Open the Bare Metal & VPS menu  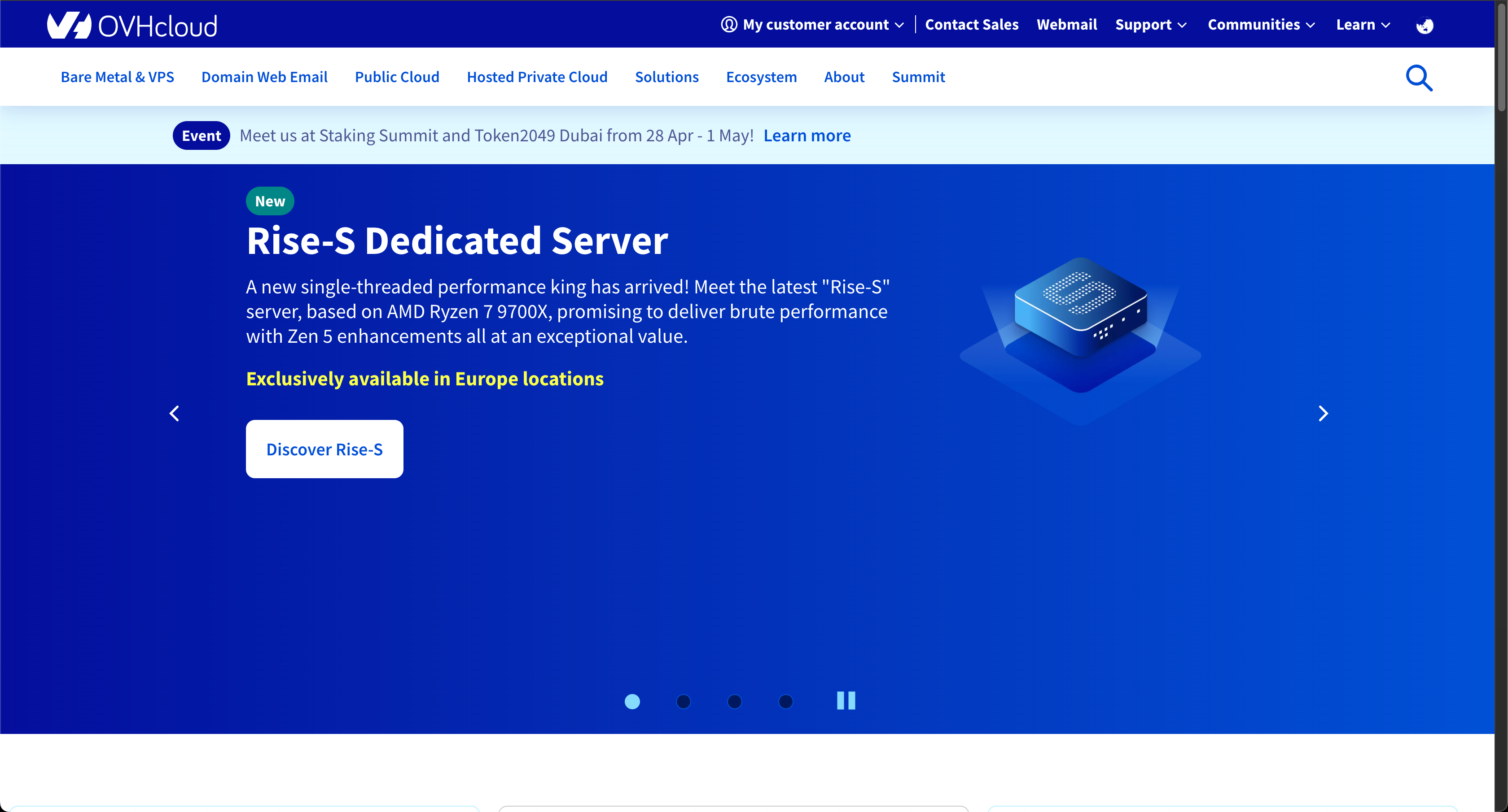117,77
